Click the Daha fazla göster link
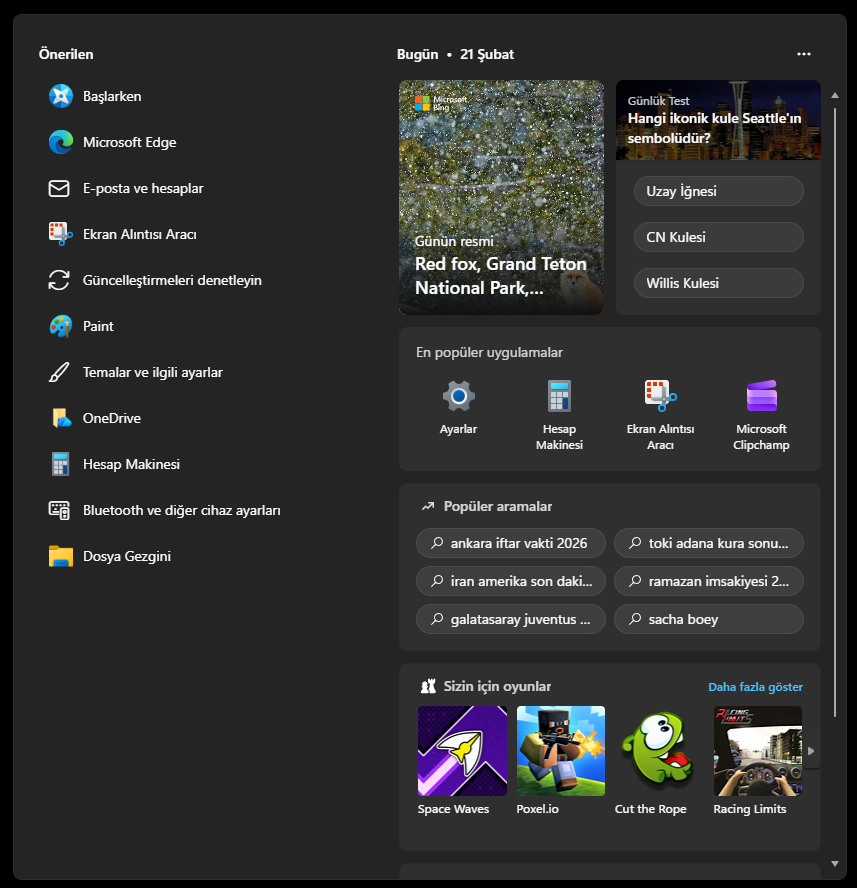 tap(756, 687)
